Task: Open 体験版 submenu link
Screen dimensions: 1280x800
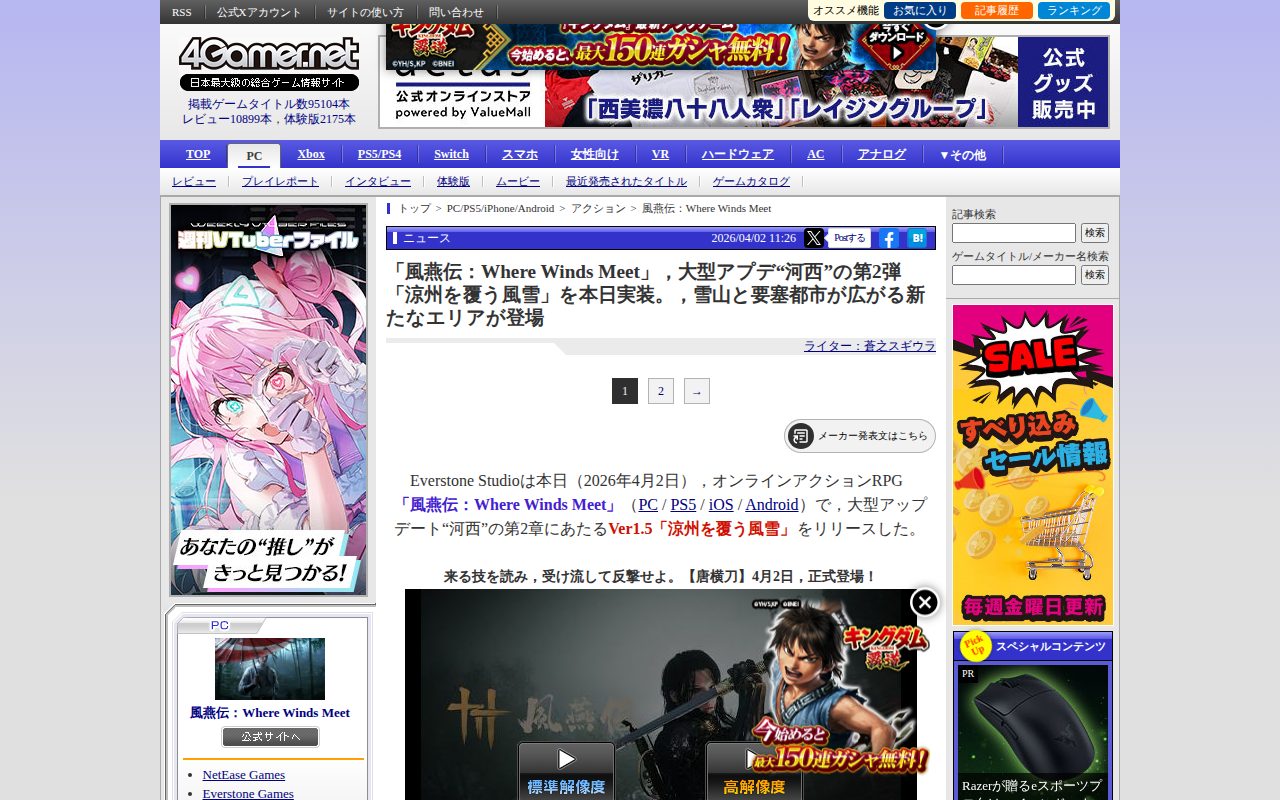Action: click(x=453, y=181)
